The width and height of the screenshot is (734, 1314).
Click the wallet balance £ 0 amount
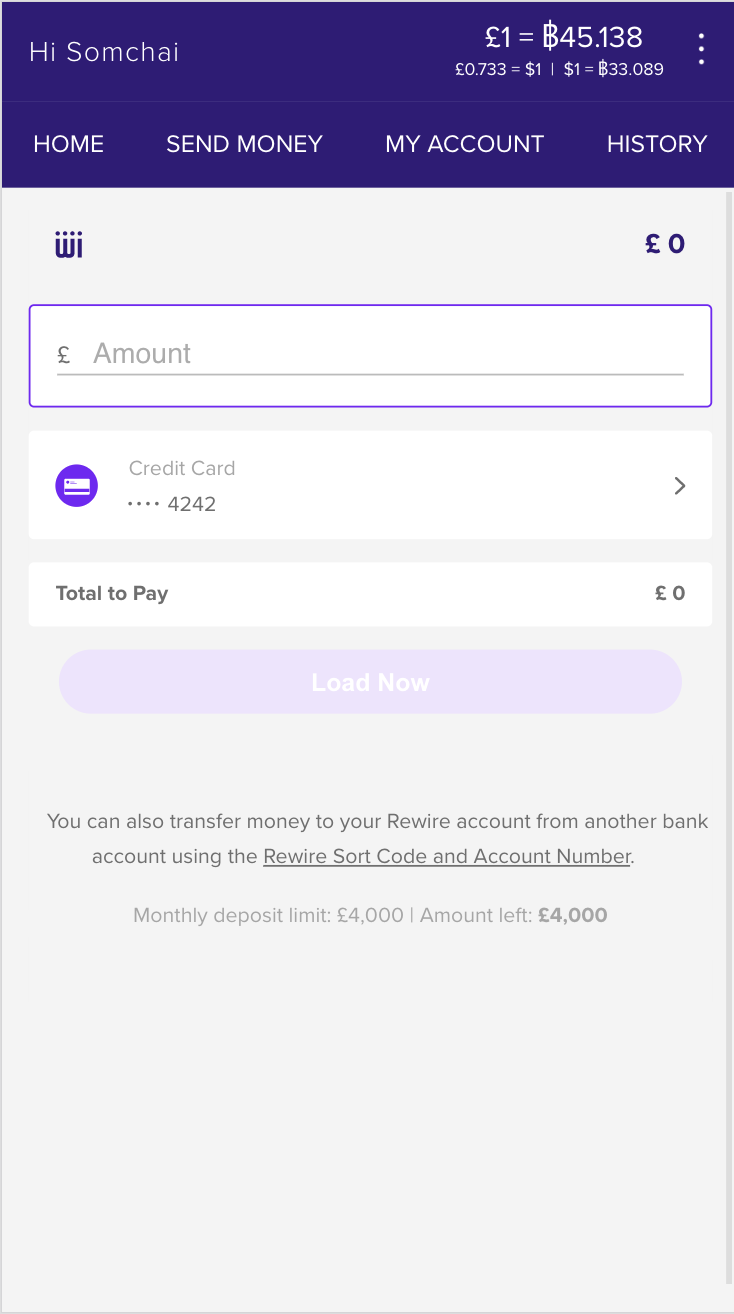pyautogui.click(x=665, y=244)
